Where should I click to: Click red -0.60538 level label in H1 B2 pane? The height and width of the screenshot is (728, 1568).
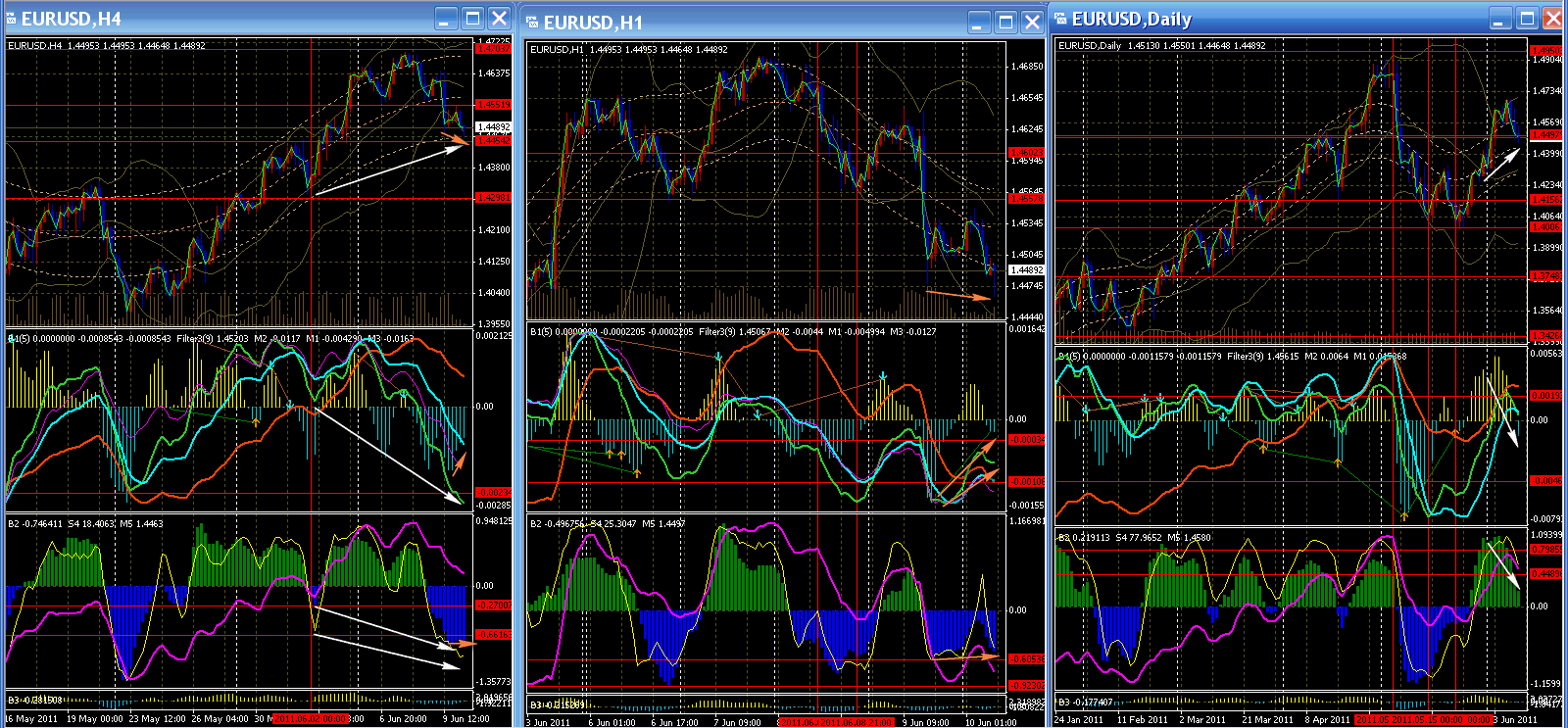pyautogui.click(x=1026, y=658)
